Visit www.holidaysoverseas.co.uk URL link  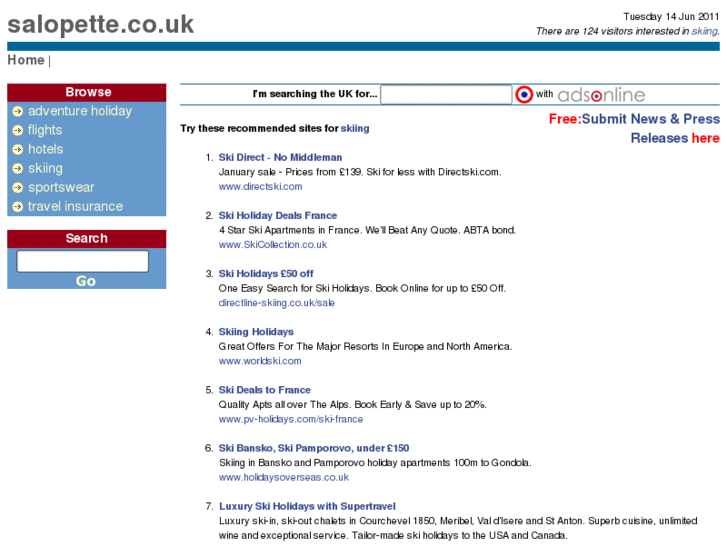284,477
